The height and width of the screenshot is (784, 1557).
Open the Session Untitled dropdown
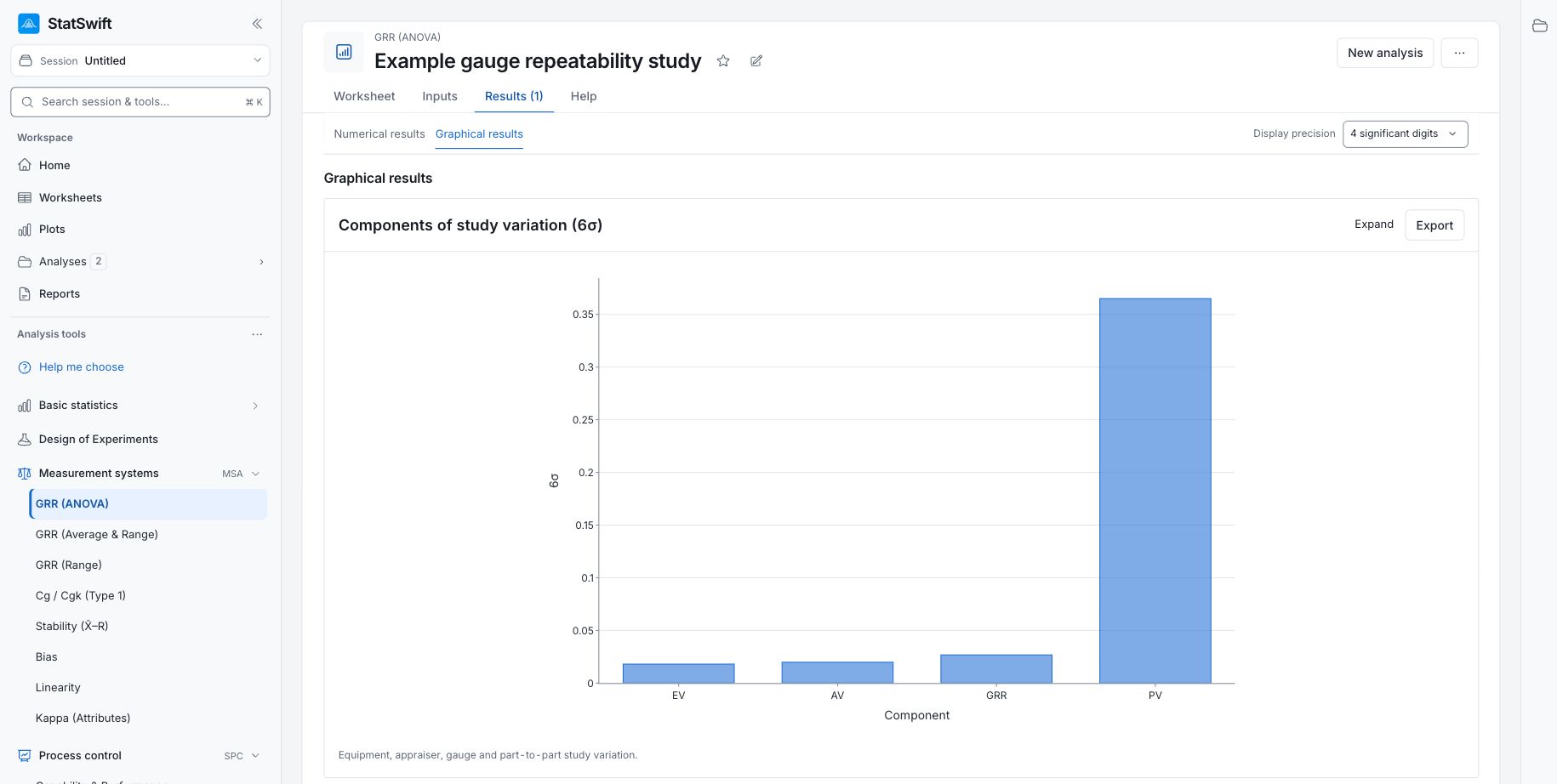[x=140, y=60]
